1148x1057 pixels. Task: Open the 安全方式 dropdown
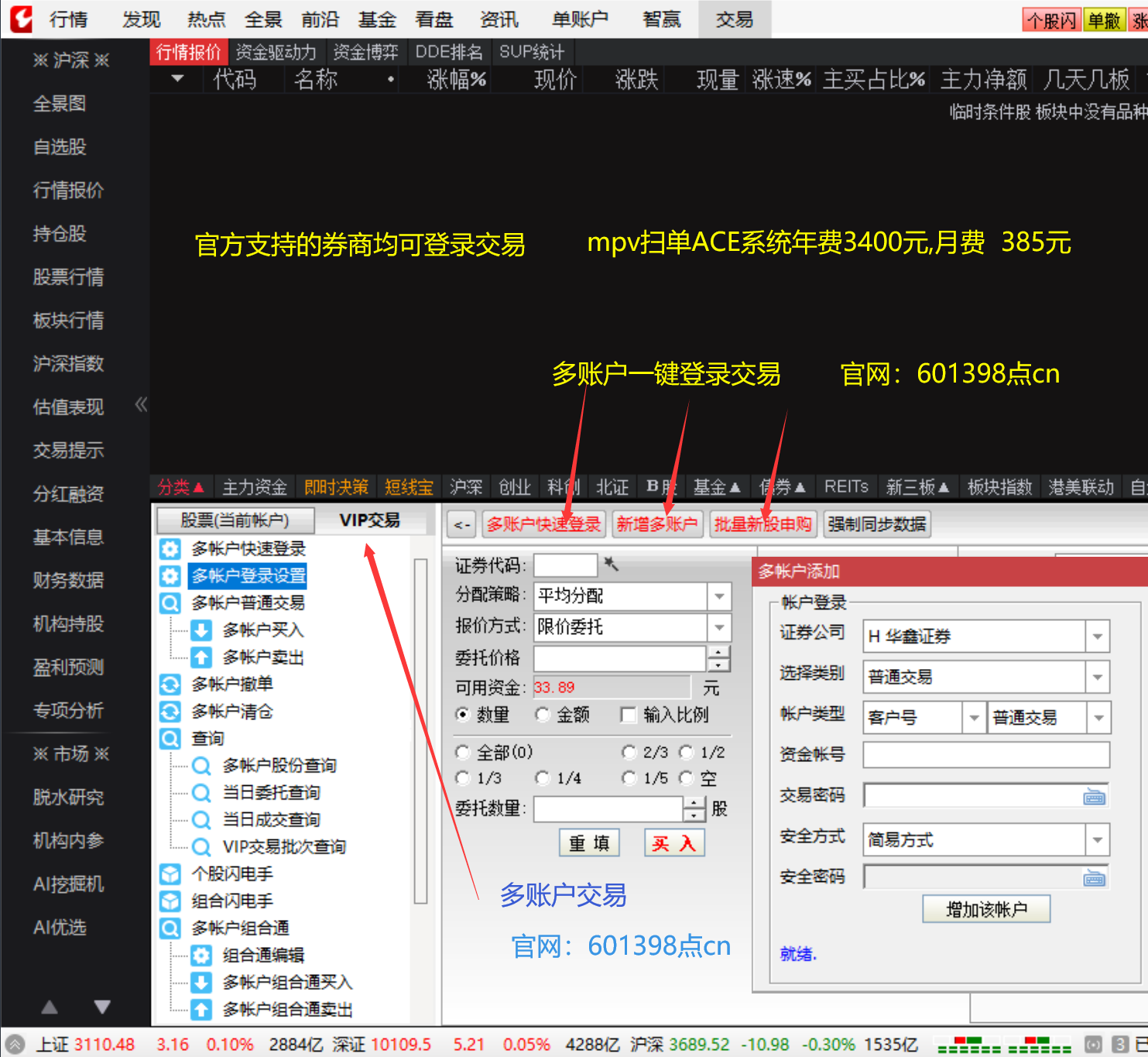coord(1098,840)
